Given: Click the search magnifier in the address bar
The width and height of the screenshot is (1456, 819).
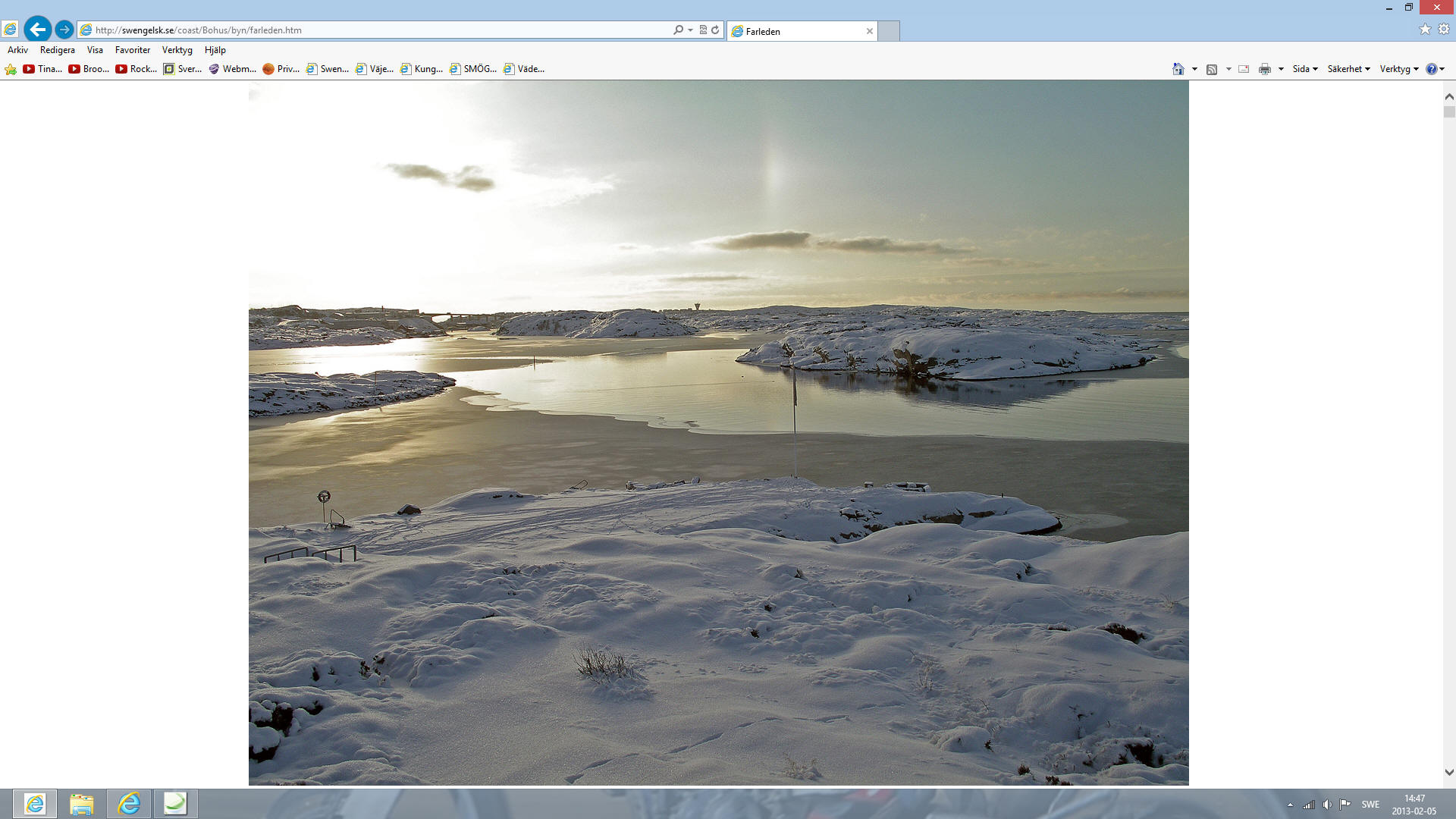Looking at the screenshot, I should pyautogui.click(x=678, y=30).
